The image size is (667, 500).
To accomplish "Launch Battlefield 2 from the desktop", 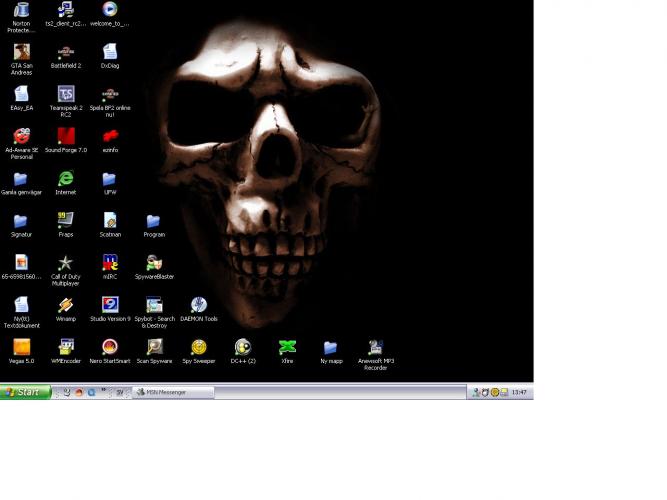I will point(66,52).
